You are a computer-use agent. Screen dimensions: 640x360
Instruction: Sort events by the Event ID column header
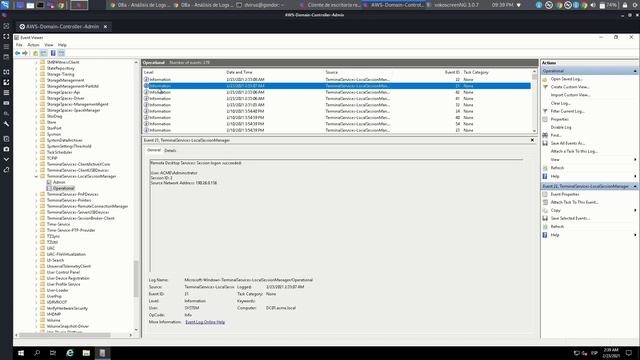tap(452, 72)
